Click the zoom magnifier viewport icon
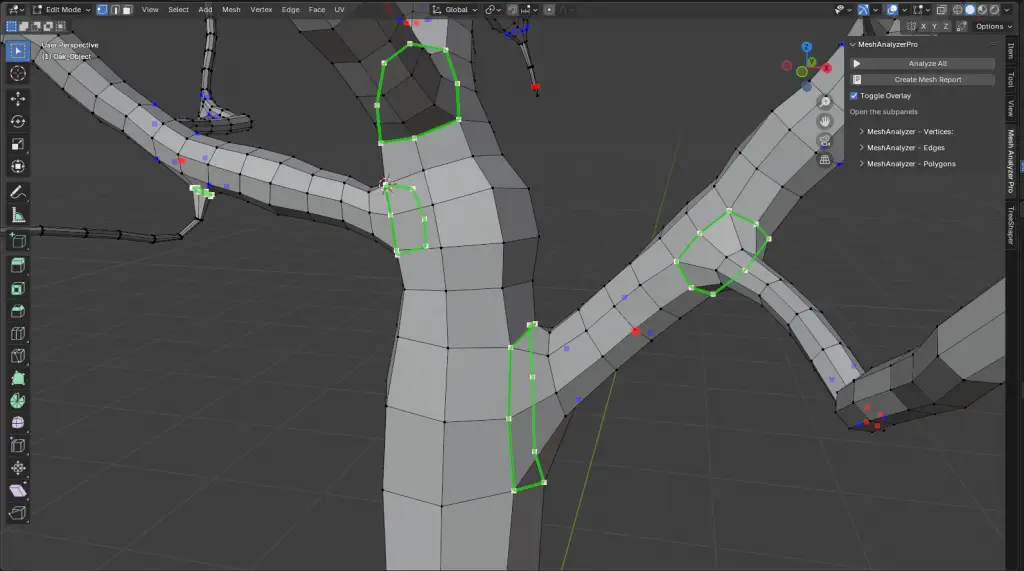Image resolution: width=1024 pixels, height=571 pixels. click(825, 102)
